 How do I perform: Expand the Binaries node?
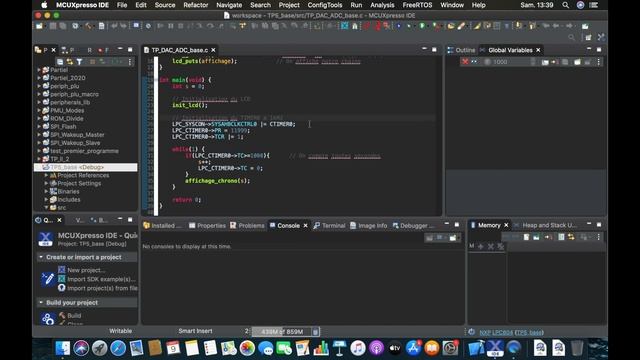[46, 191]
